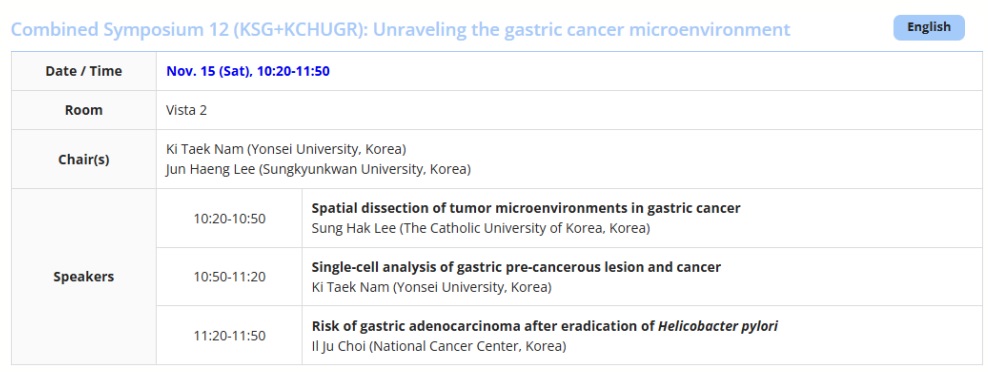Open the Risk of gastric adenocarcinoma talk
This screenshot has width=988, height=372.
pyautogui.click(x=544, y=326)
